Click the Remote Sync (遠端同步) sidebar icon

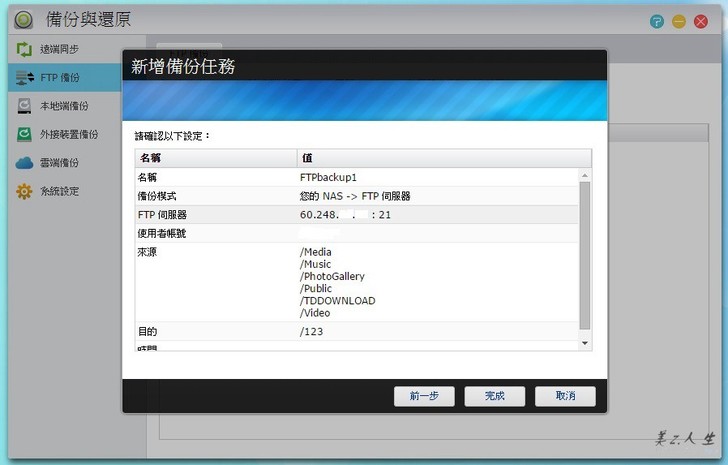pos(24,49)
